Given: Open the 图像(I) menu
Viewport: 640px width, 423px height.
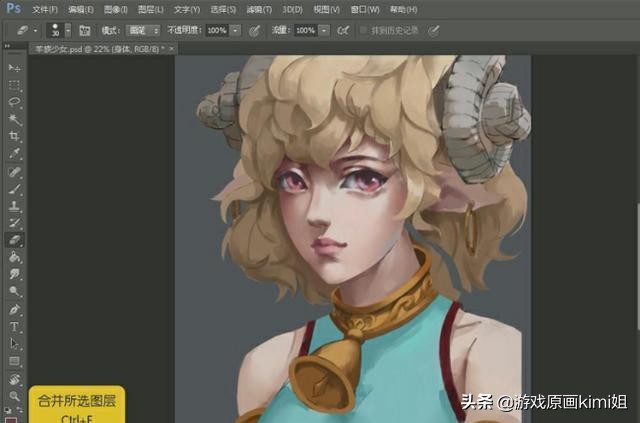Looking at the screenshot, I should (116, 9).
